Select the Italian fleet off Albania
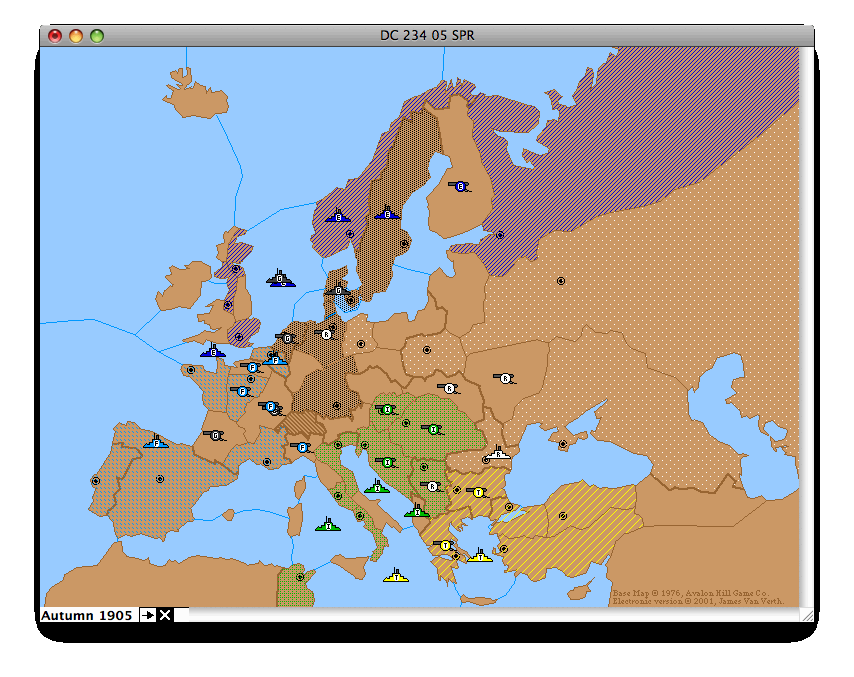 pyautogui.click(x=417, y=511)
